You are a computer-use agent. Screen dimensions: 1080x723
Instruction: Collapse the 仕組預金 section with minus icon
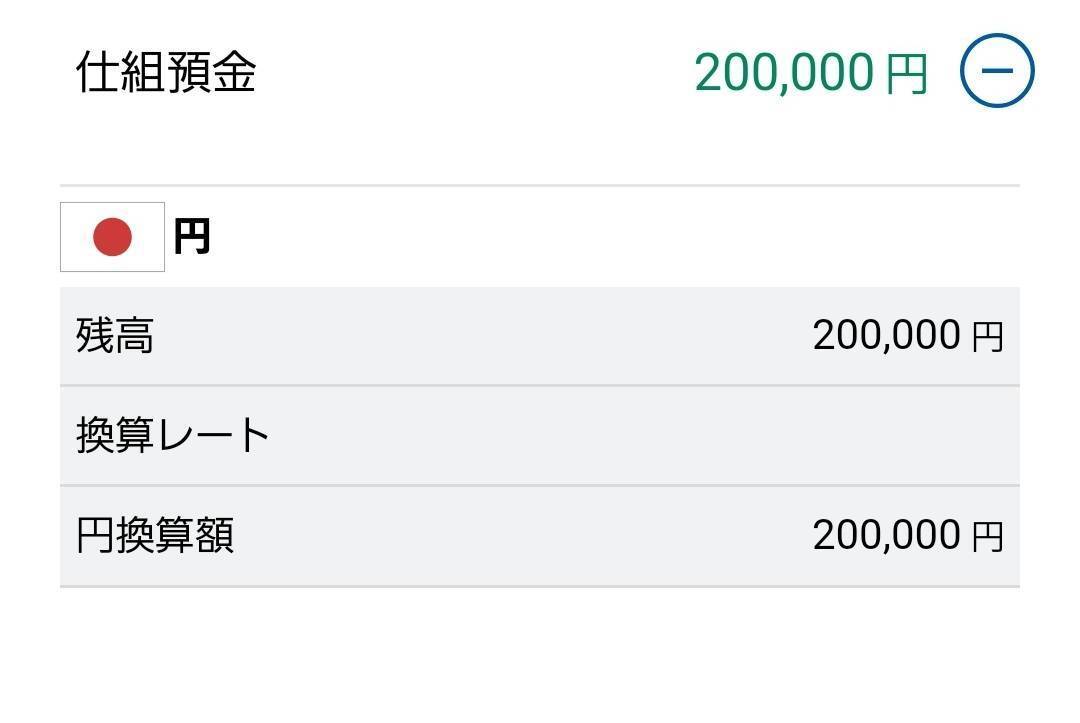(997, 70)
